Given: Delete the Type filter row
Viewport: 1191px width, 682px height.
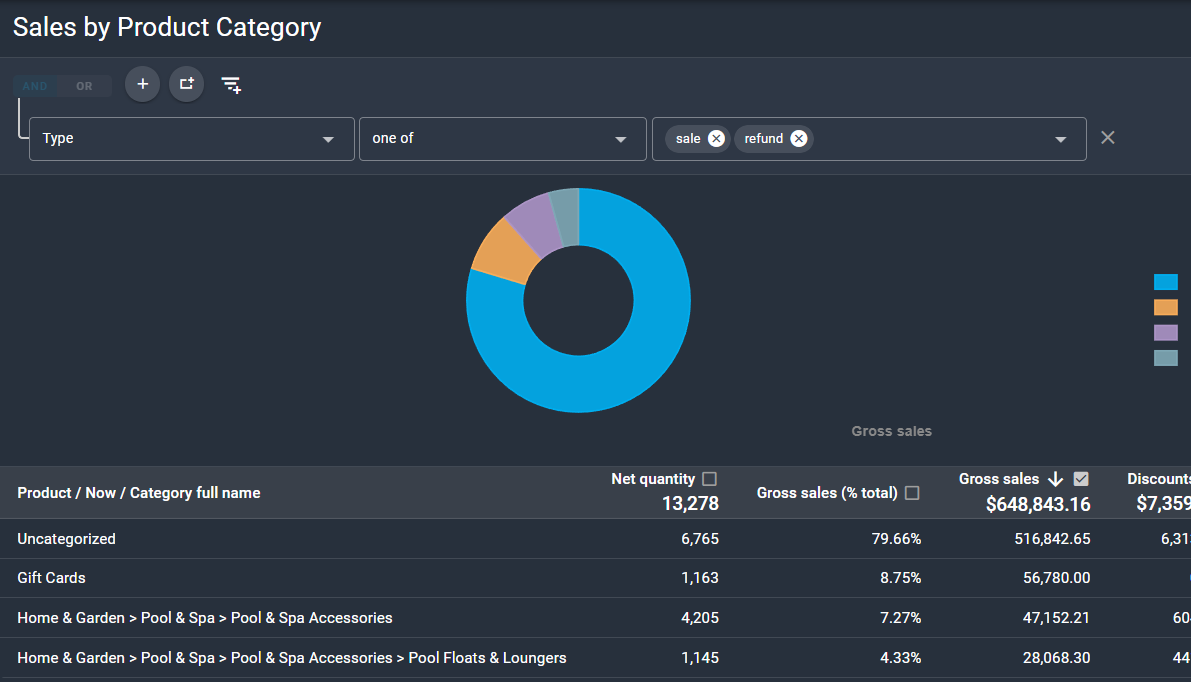Looking at the screenshot, I should click(x=1107, y=137).
